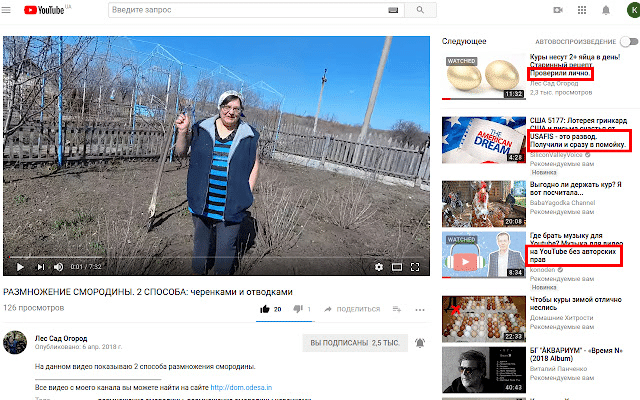The width and height of the screenshot is (640, 400).
Task: Toggle the autoplay switch
Action: click(629, 41)
